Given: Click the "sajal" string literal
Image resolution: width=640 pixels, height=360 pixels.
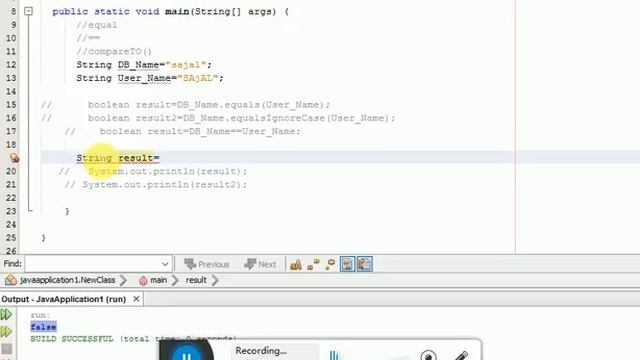Looking at the screenshot, I should [186, 64].
